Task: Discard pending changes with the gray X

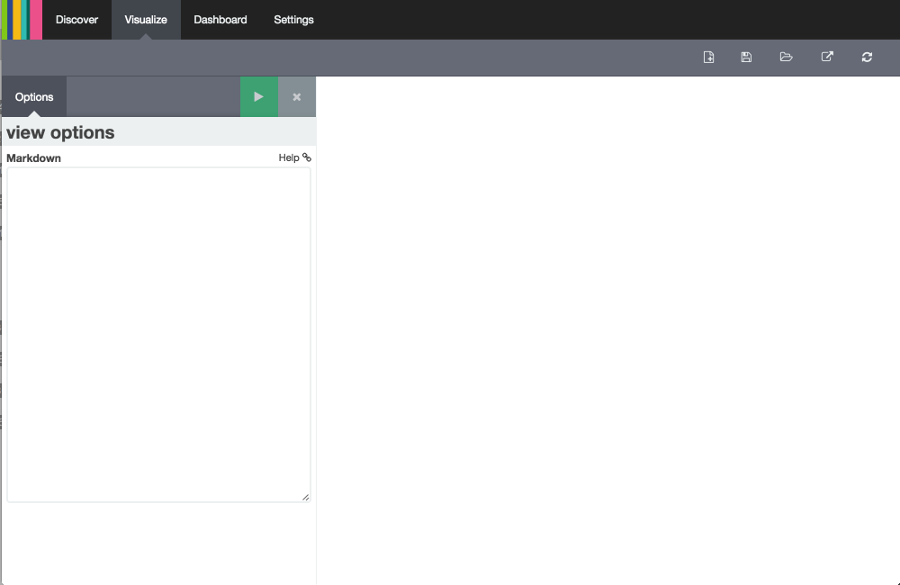Action: tap(296, 97)
